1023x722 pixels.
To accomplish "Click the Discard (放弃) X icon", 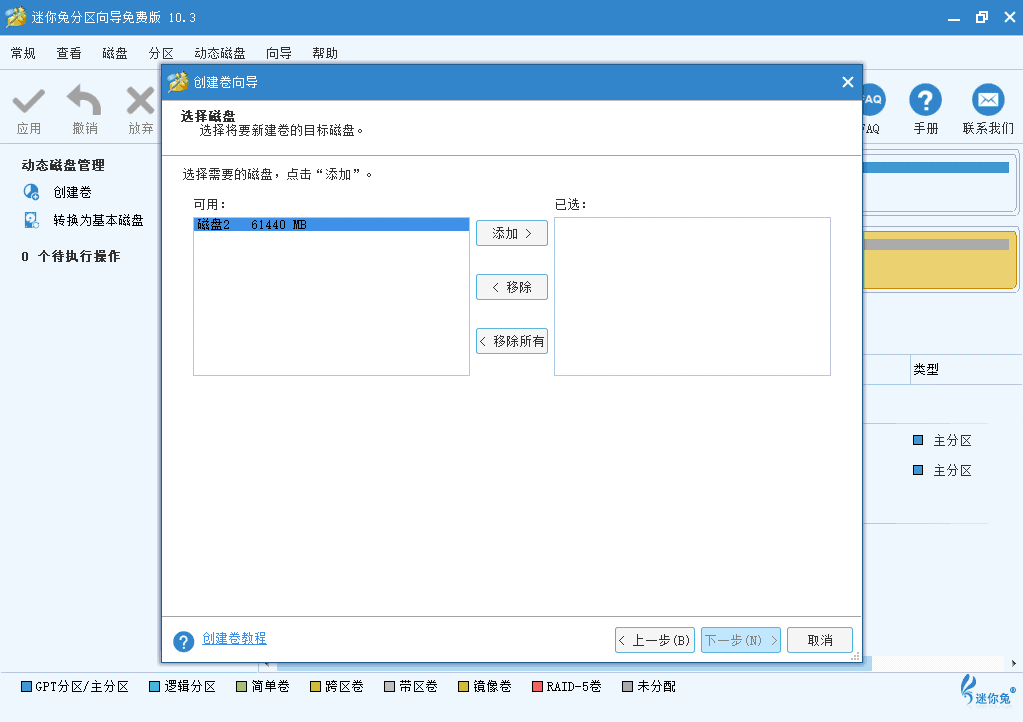I will pos(140,101).
